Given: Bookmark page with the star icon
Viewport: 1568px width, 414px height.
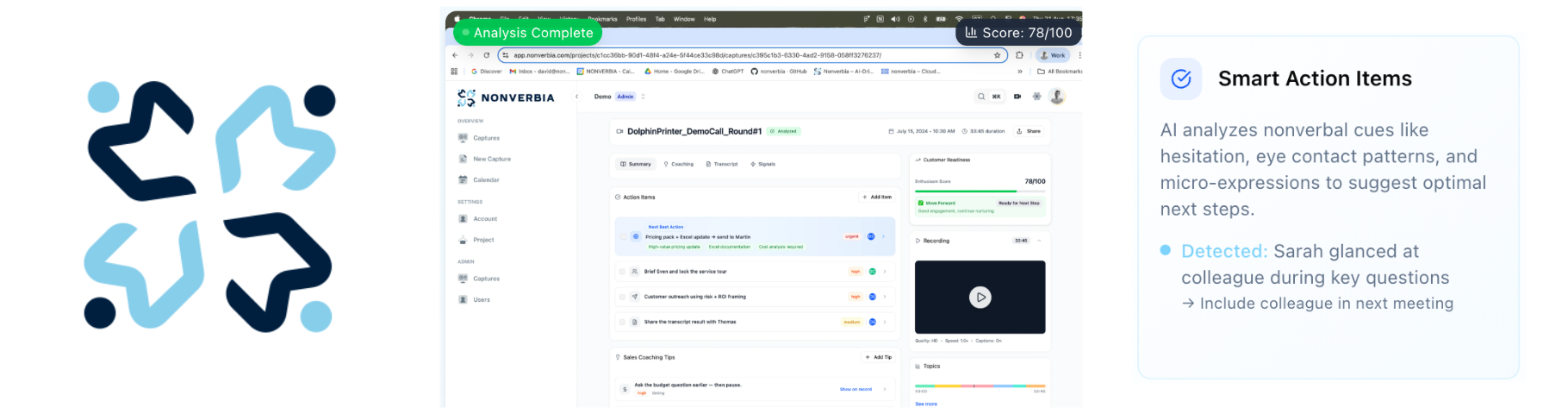Looking at the screenshot, I should click(997, 55).
